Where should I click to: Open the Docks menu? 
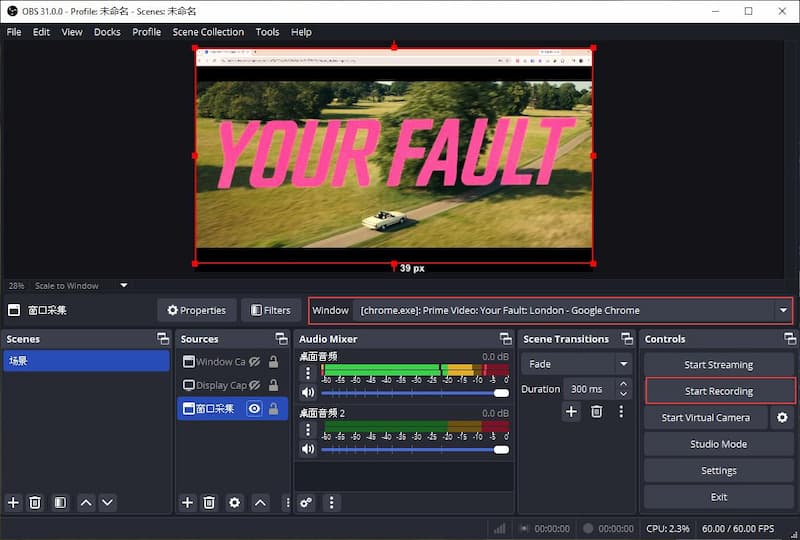[x=107, y=32]
